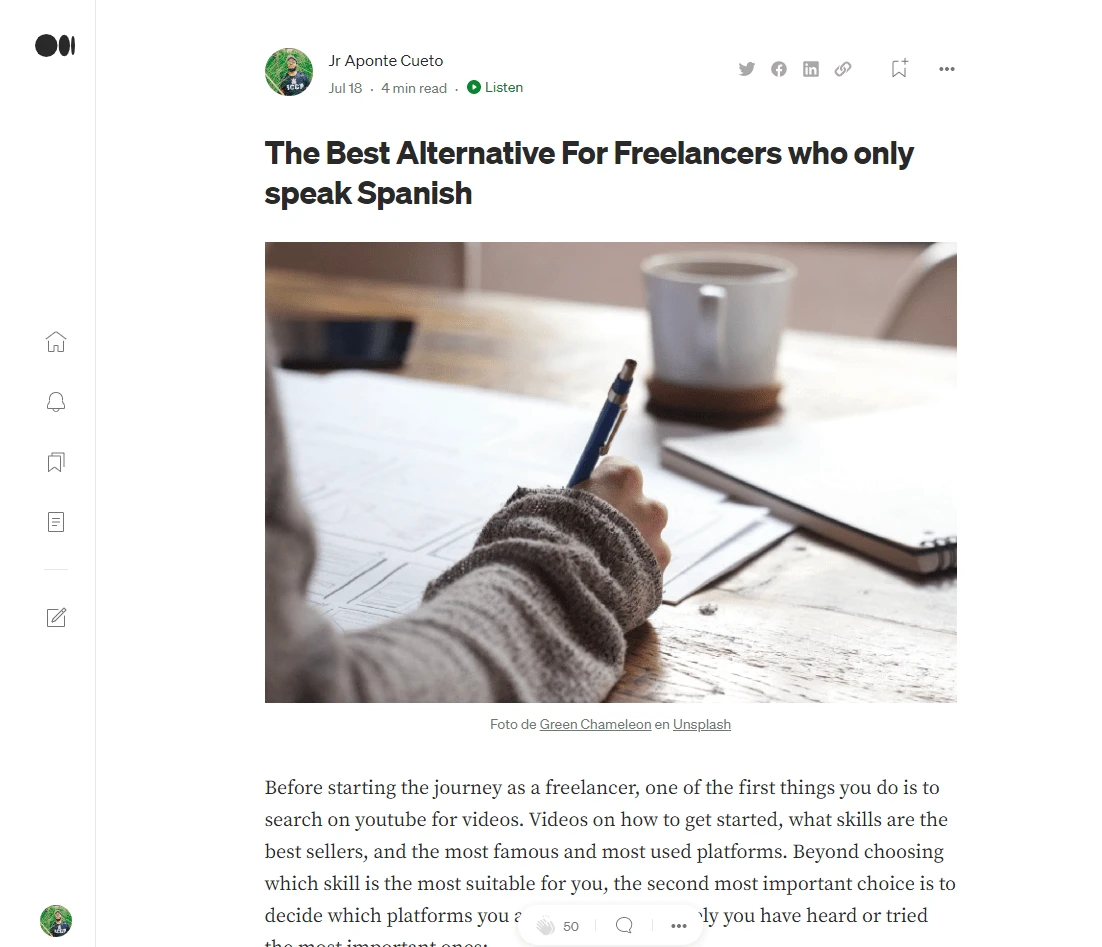Open ellipsis menu on floating clap bar
Image resolution: width=1102 pixels, height=947 pixels.
678,926
